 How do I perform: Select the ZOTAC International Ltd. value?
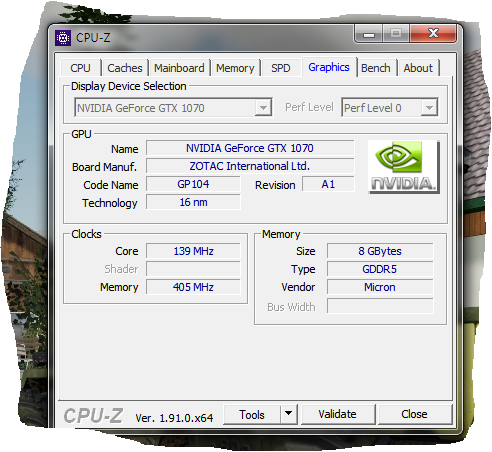250,166
